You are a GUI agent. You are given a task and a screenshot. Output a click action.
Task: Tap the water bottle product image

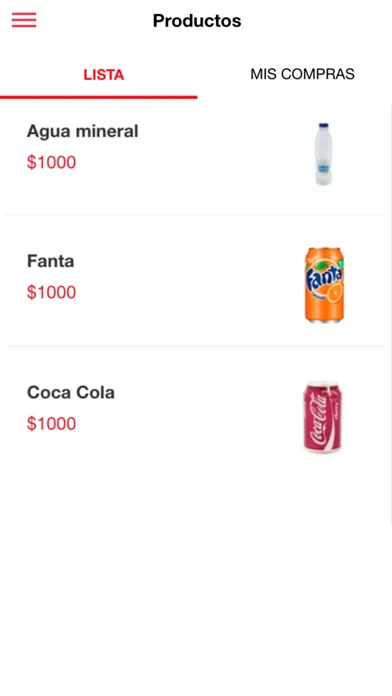pos(323,154)
